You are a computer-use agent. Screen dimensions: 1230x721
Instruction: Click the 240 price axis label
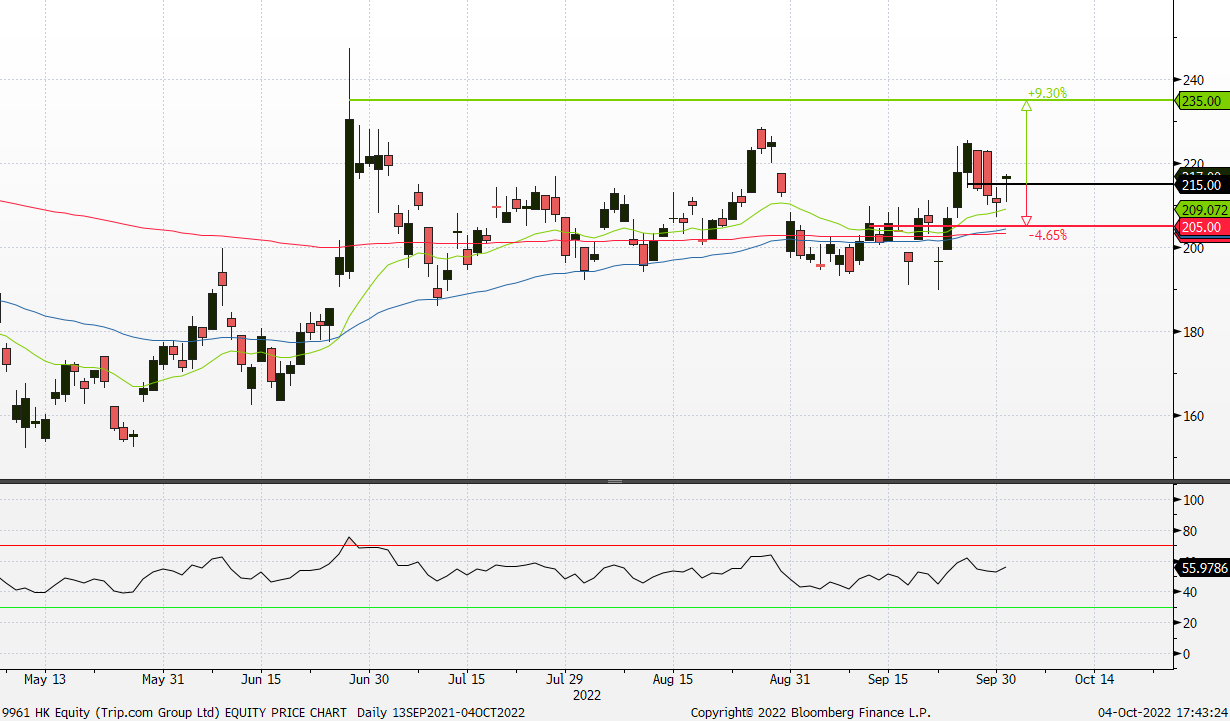(1192, 80)
